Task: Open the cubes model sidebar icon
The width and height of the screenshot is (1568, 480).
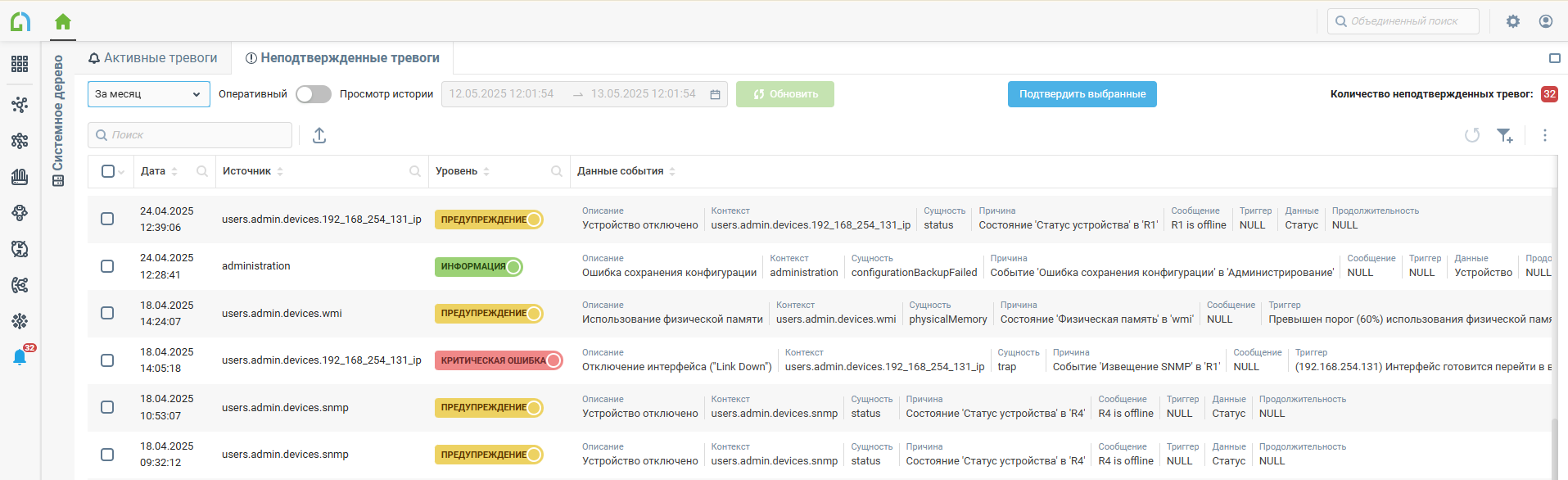Action: coord(20,213)
